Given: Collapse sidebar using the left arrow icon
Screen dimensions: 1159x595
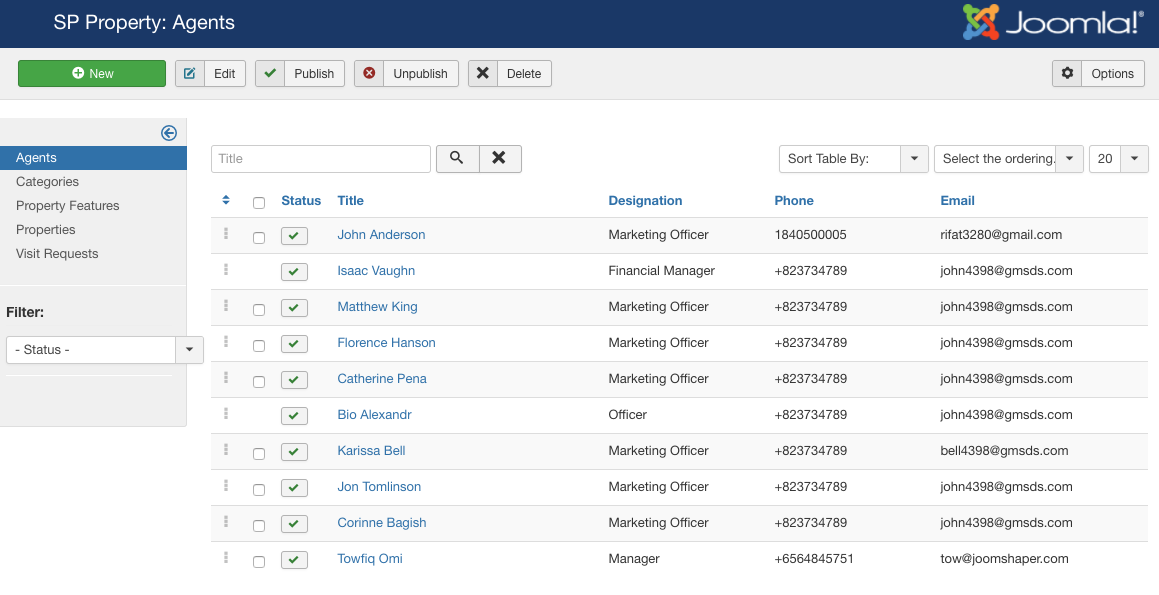Looking at the screenshot, I should pyautogui.click(x=169, y=133).
